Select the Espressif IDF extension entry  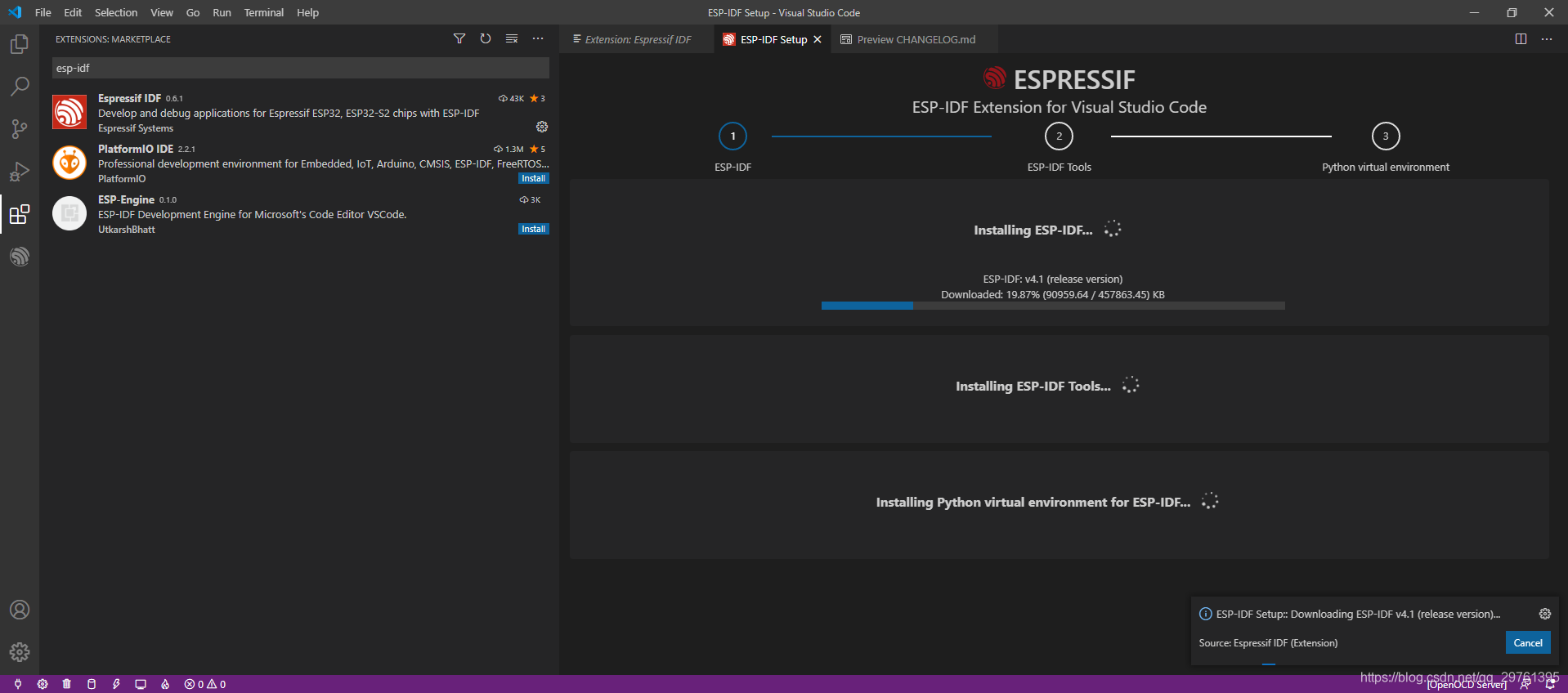[299, 113]
